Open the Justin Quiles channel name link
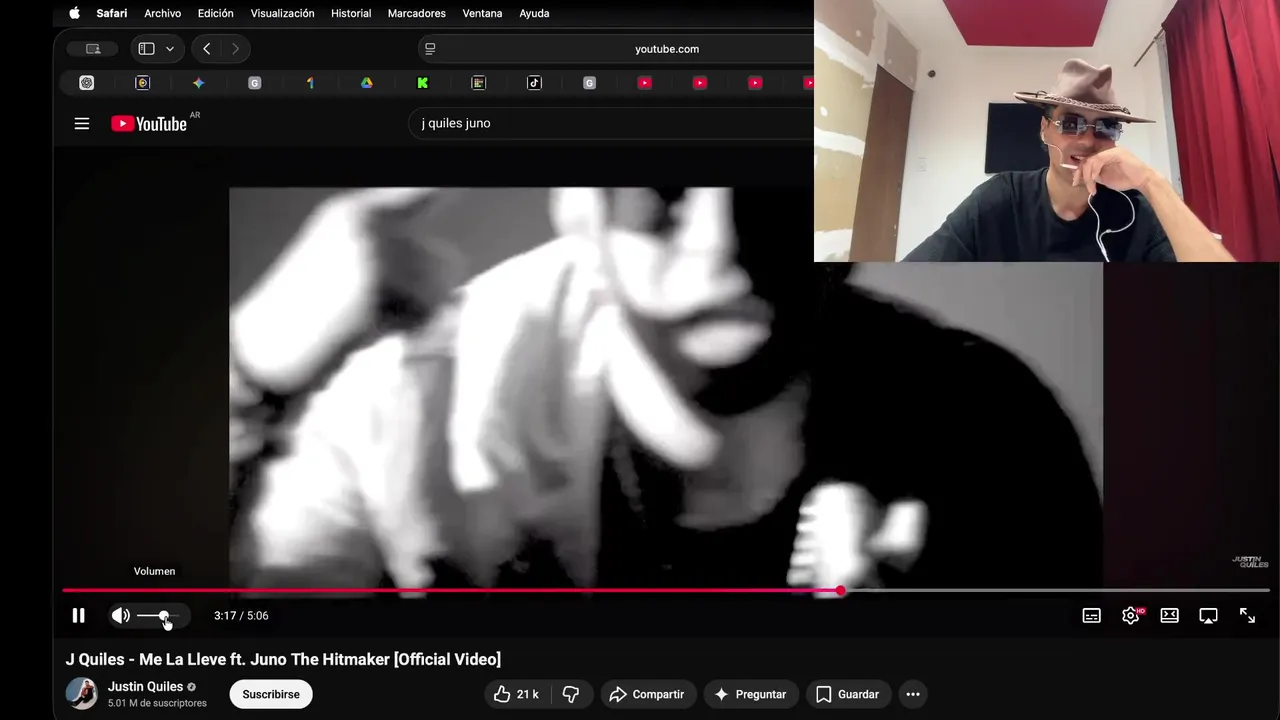Viewport: 1280px width, 720px height. coord(146,686)
